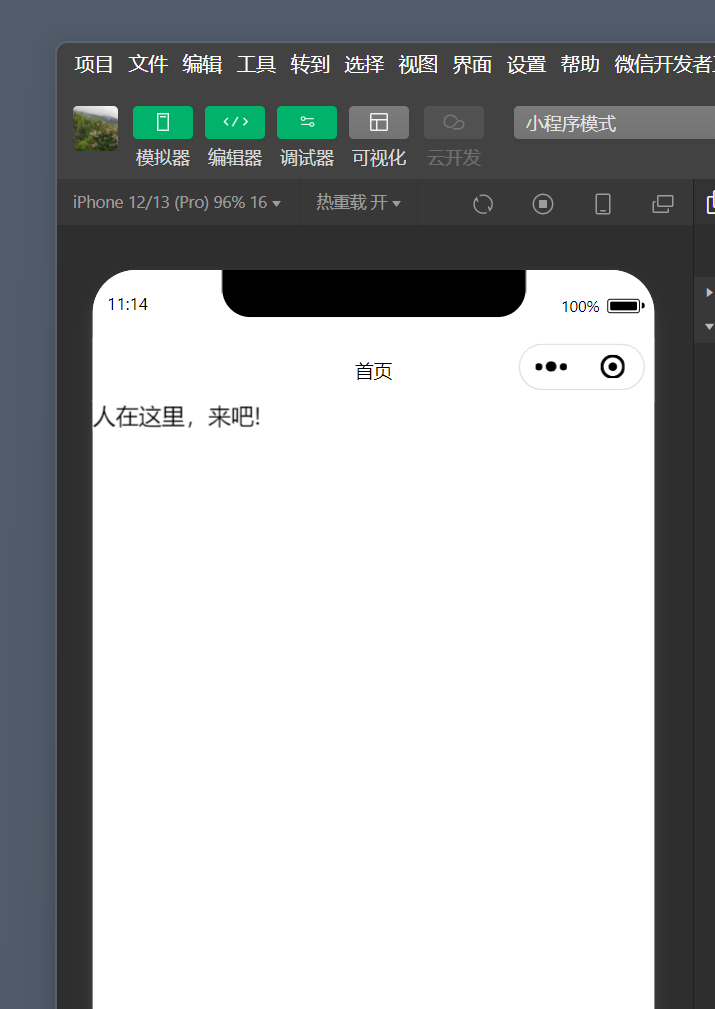Toggle the 可视化 visual panel button
This screenshot has height=1009, width=715.
click(379, 122)
